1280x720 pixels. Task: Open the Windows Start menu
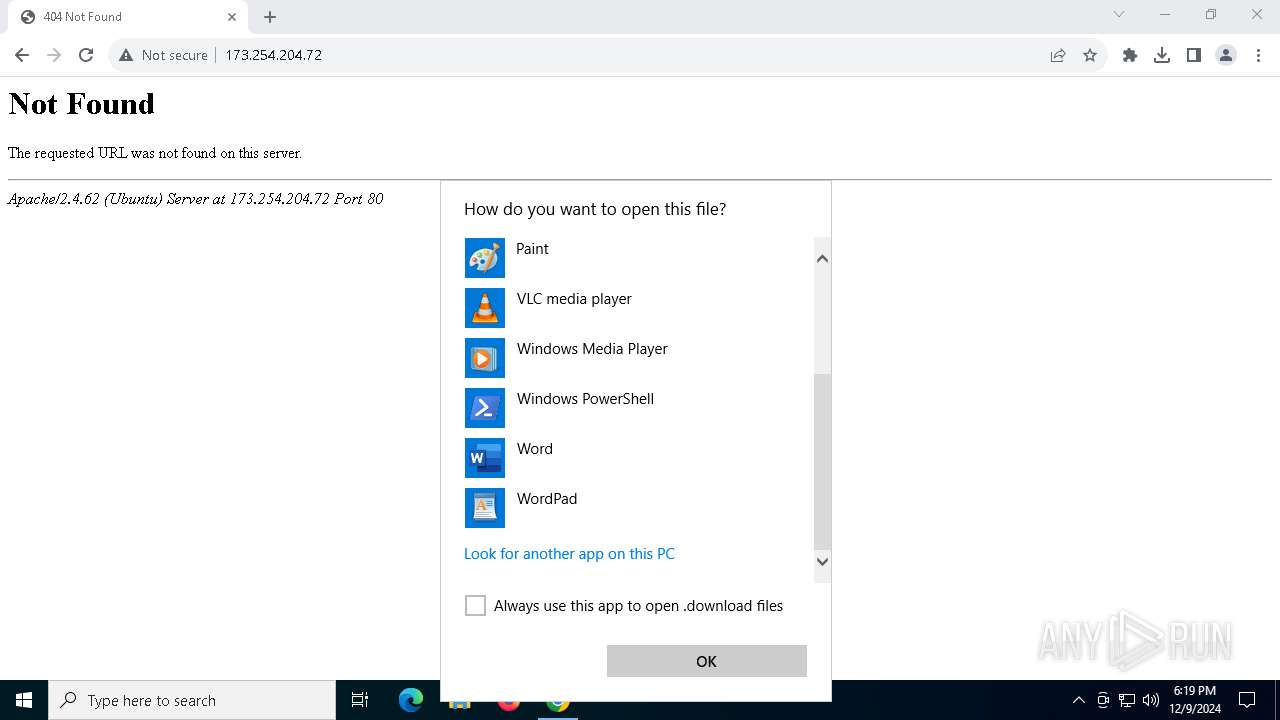(24, 700)
